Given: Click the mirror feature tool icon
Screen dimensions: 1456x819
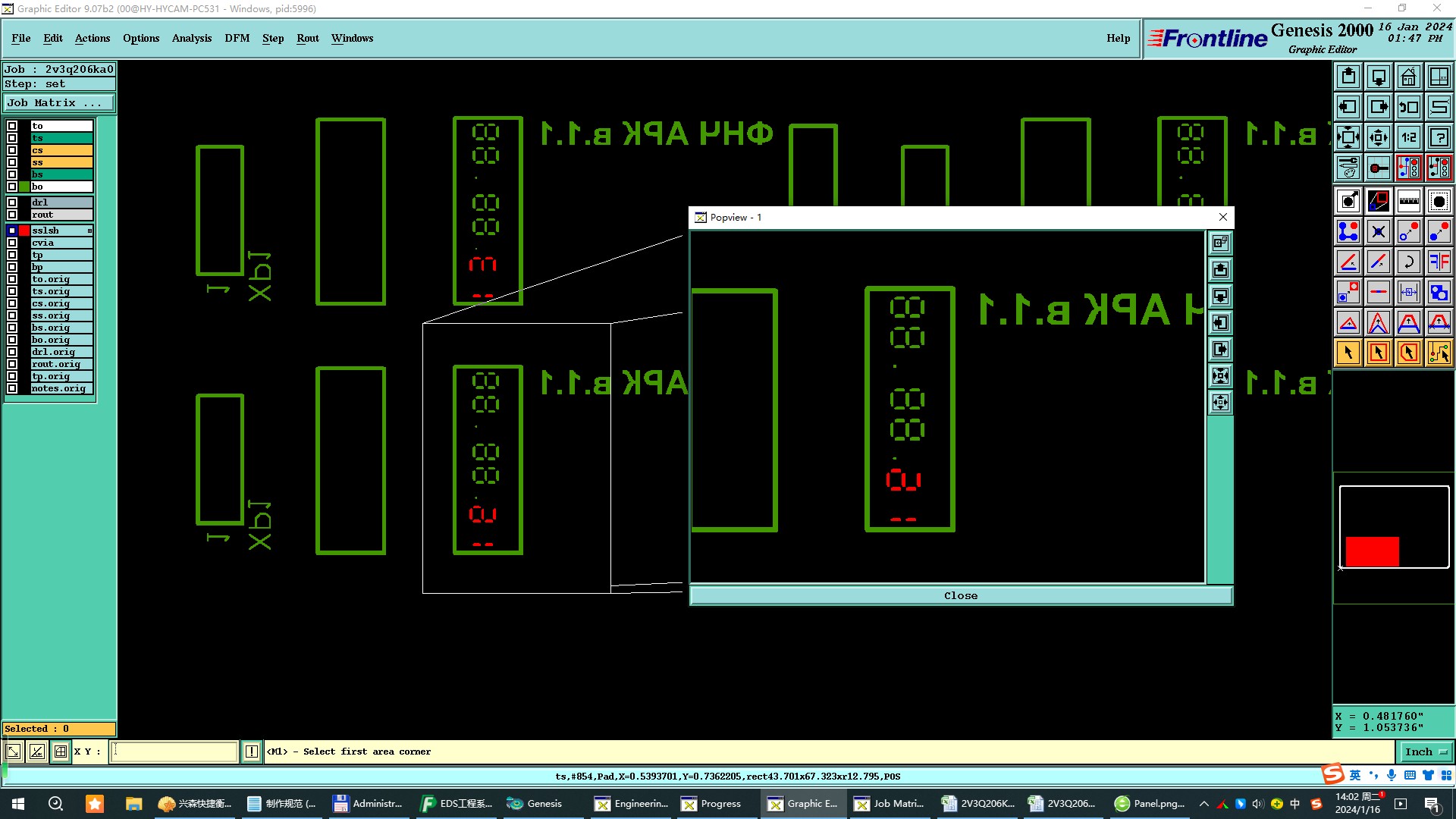Looking at the screenshot, I should tap(1439, 262).
